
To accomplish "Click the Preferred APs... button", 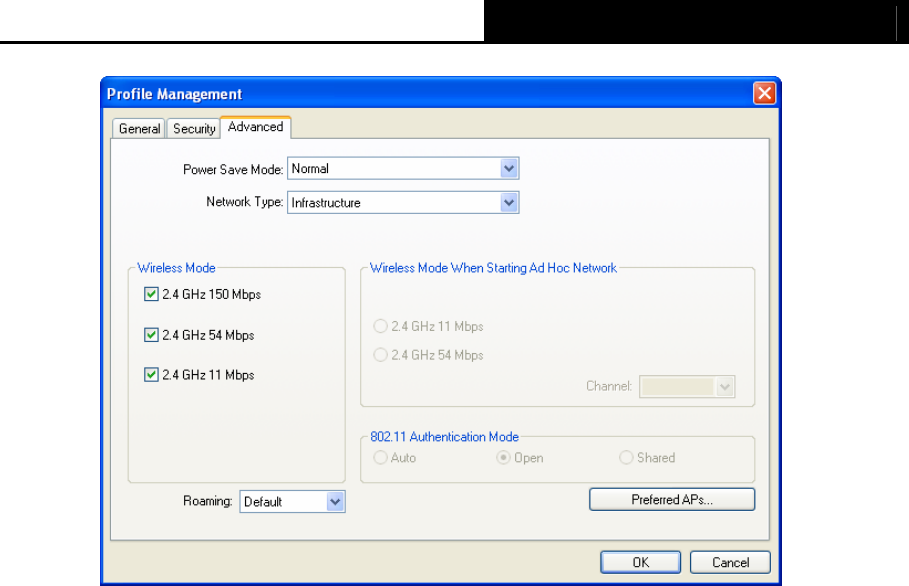I will [672, 500].
